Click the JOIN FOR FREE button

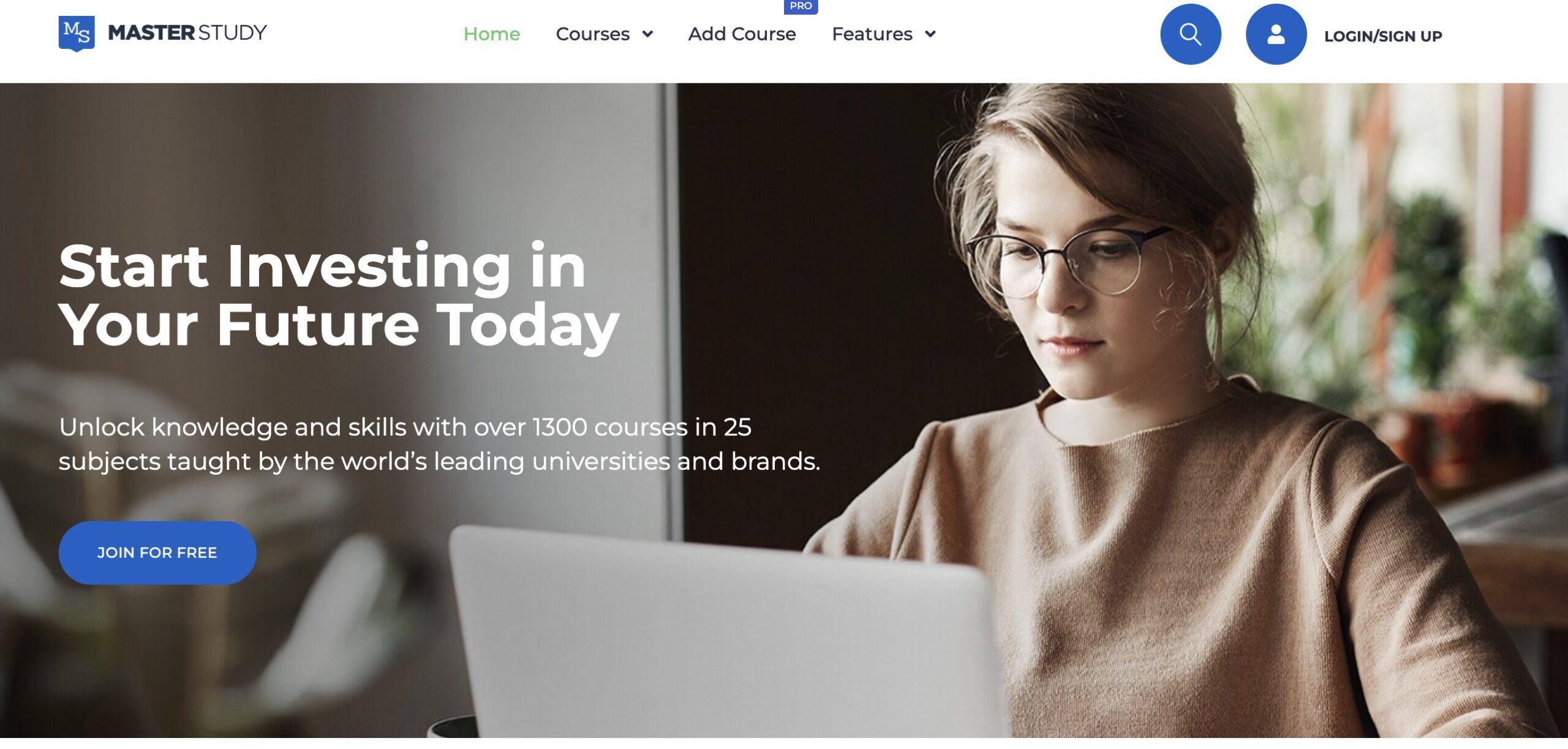157,552
